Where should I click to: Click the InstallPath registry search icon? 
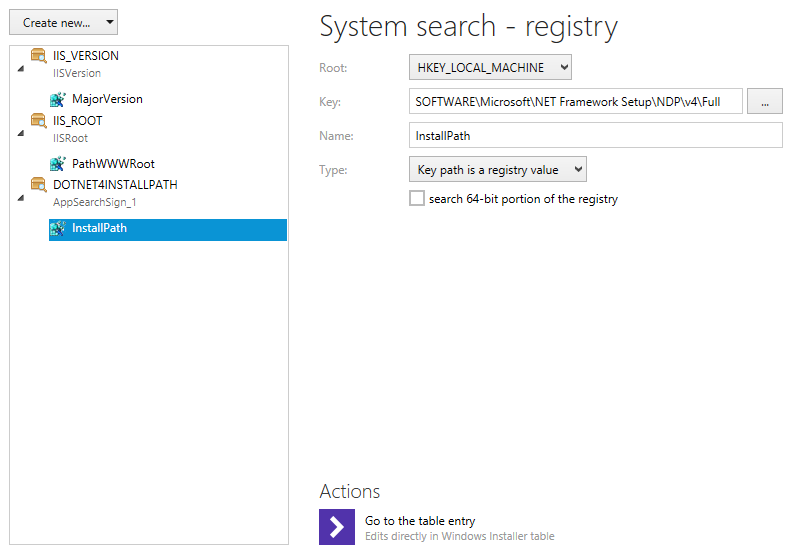pyautogui.click(x=58, y=228)
